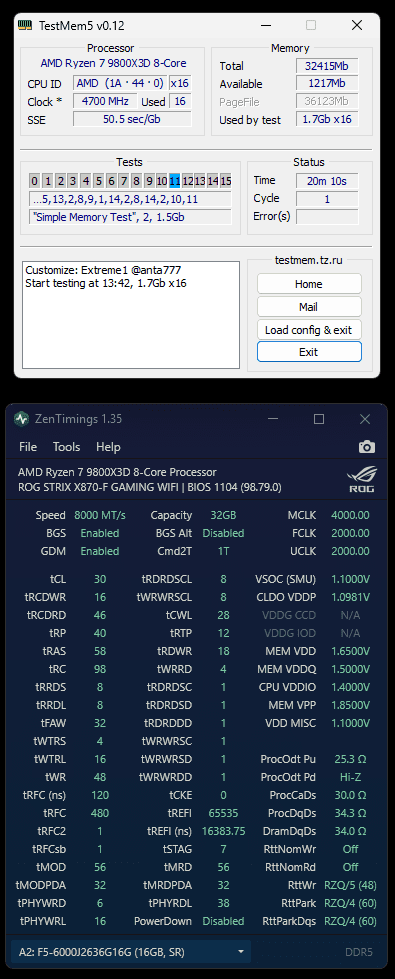The height and width of the screenshot is (979, 395).
Task: Click the PageFile 36123Mb field
Action: pos(327,102)
